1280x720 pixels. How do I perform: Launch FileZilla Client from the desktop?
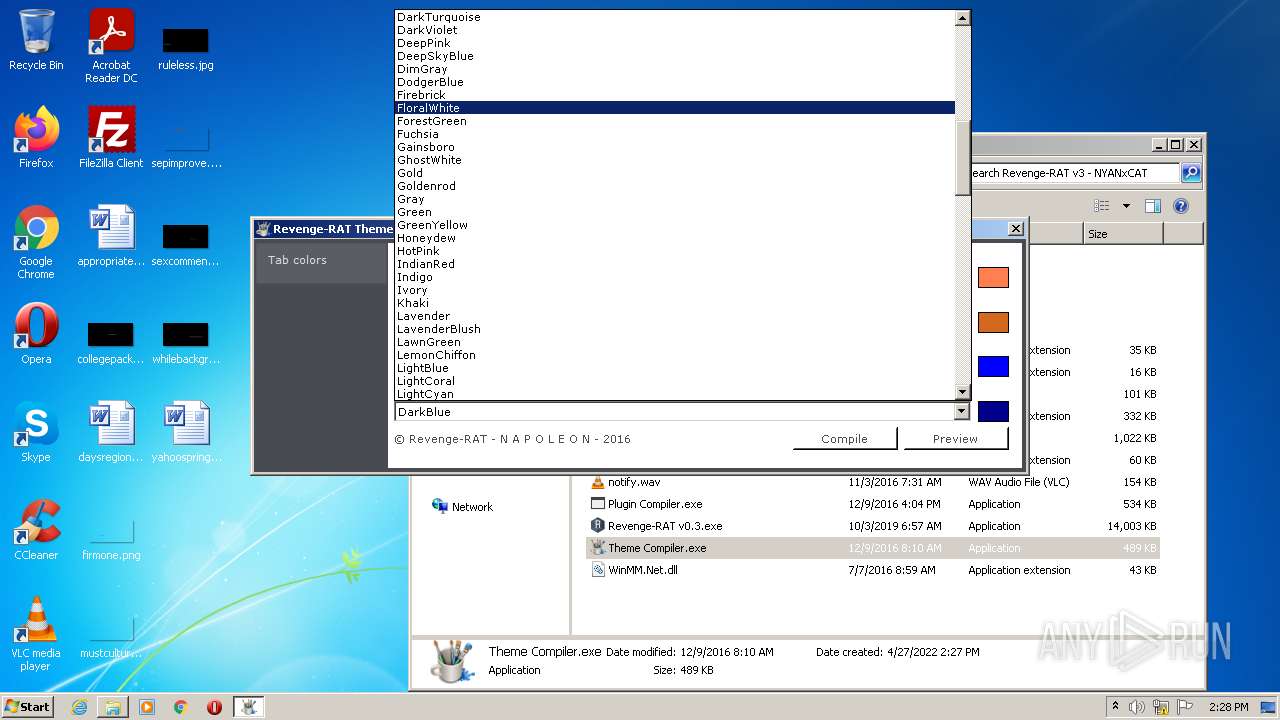(111, 138)
